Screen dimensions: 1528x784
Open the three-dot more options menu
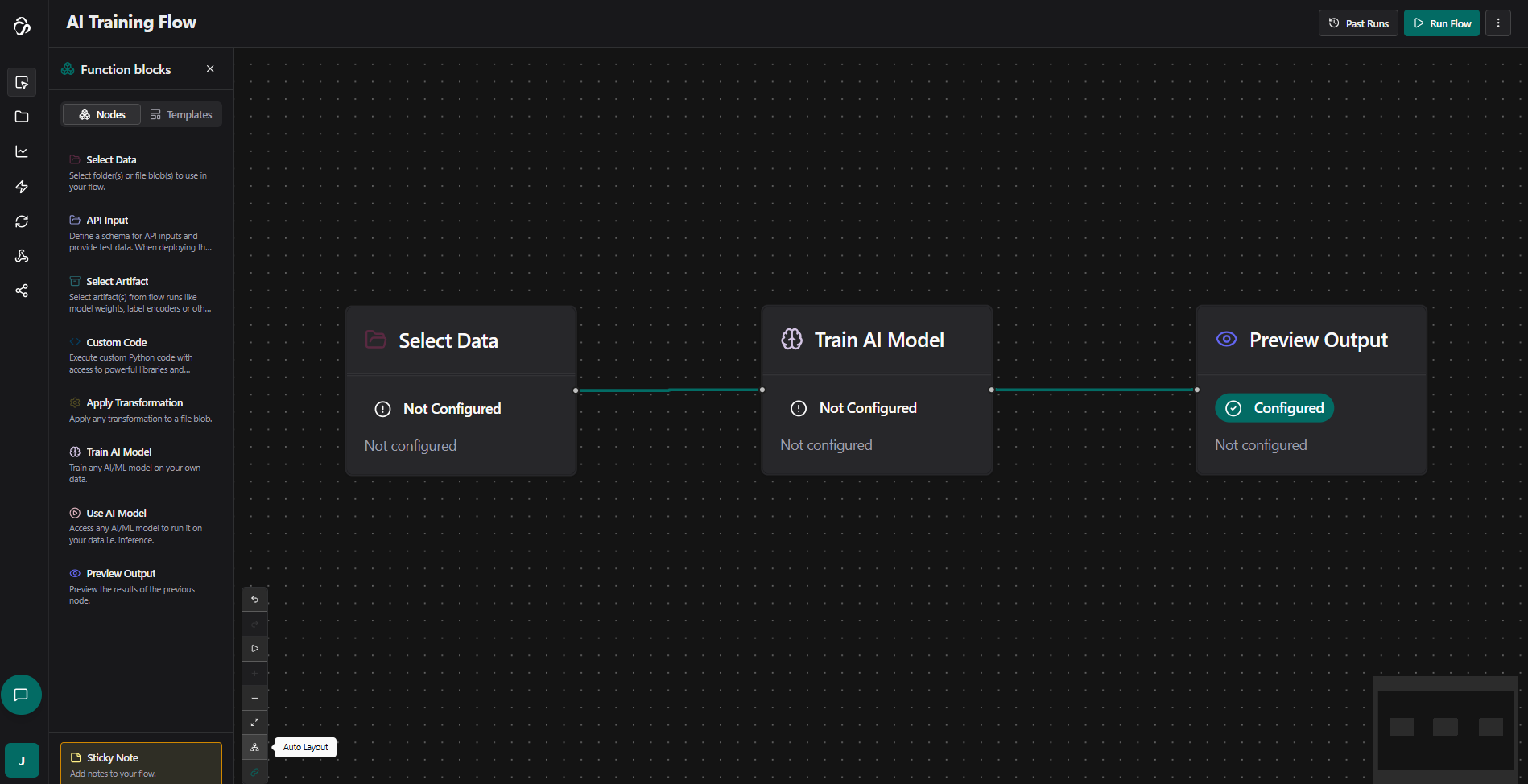1497,23
